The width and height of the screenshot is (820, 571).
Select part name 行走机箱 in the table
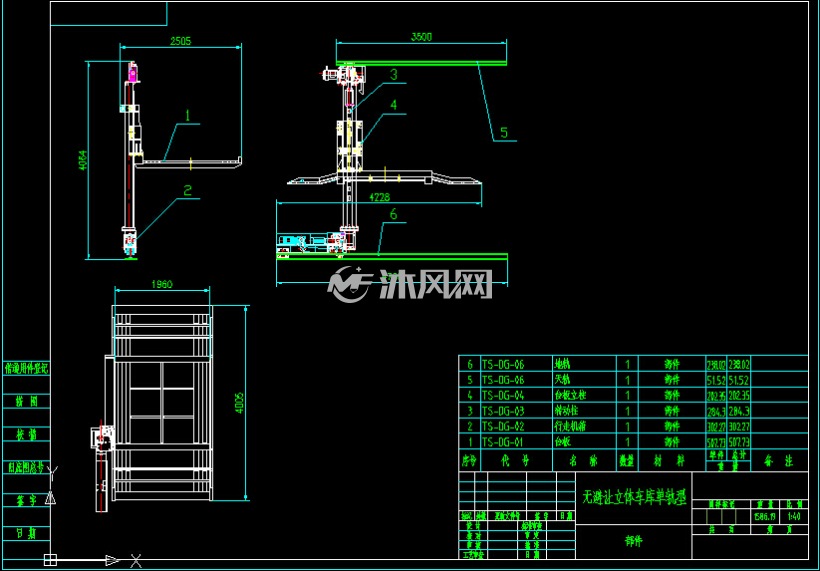pos(570,427)
